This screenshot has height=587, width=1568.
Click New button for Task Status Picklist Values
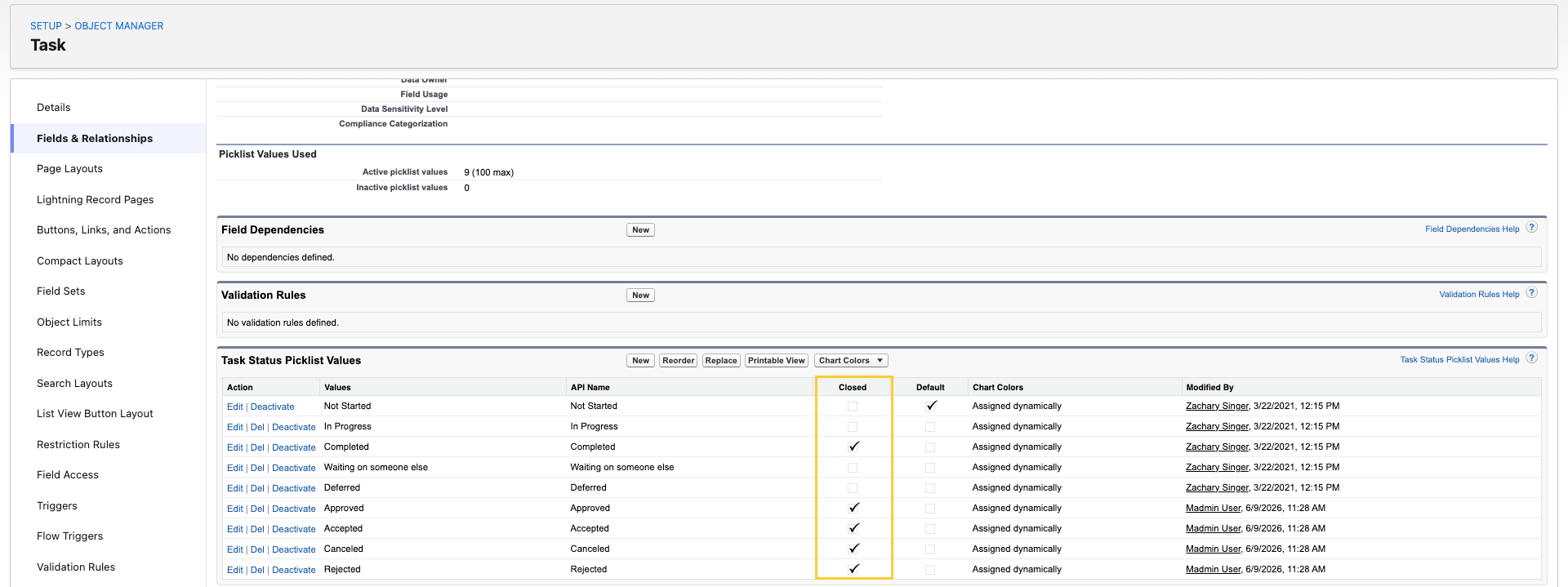(640, 361)
